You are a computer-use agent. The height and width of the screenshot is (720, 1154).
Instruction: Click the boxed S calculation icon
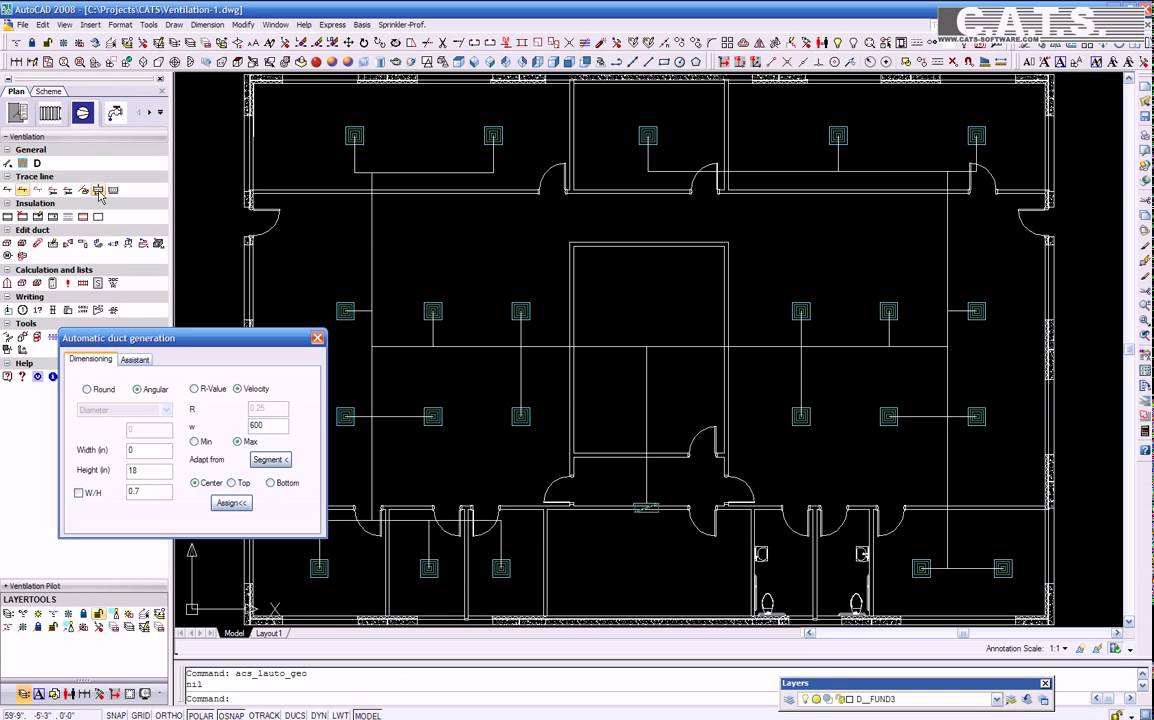(x=98, y=283)
